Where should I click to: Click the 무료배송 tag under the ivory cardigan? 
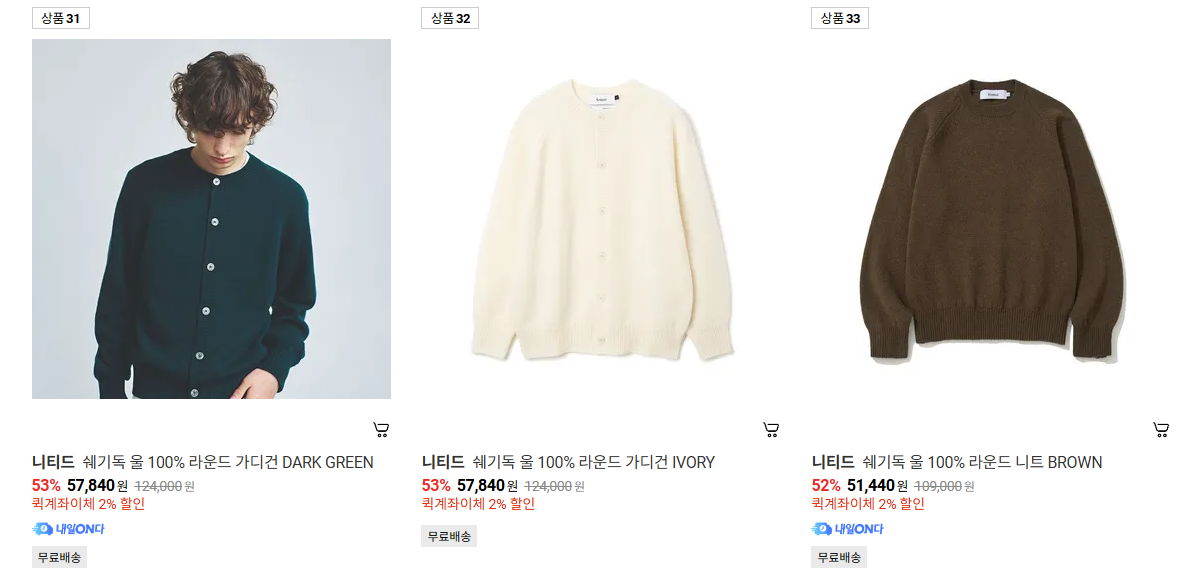pyautogui.click(x=449, y=536)
